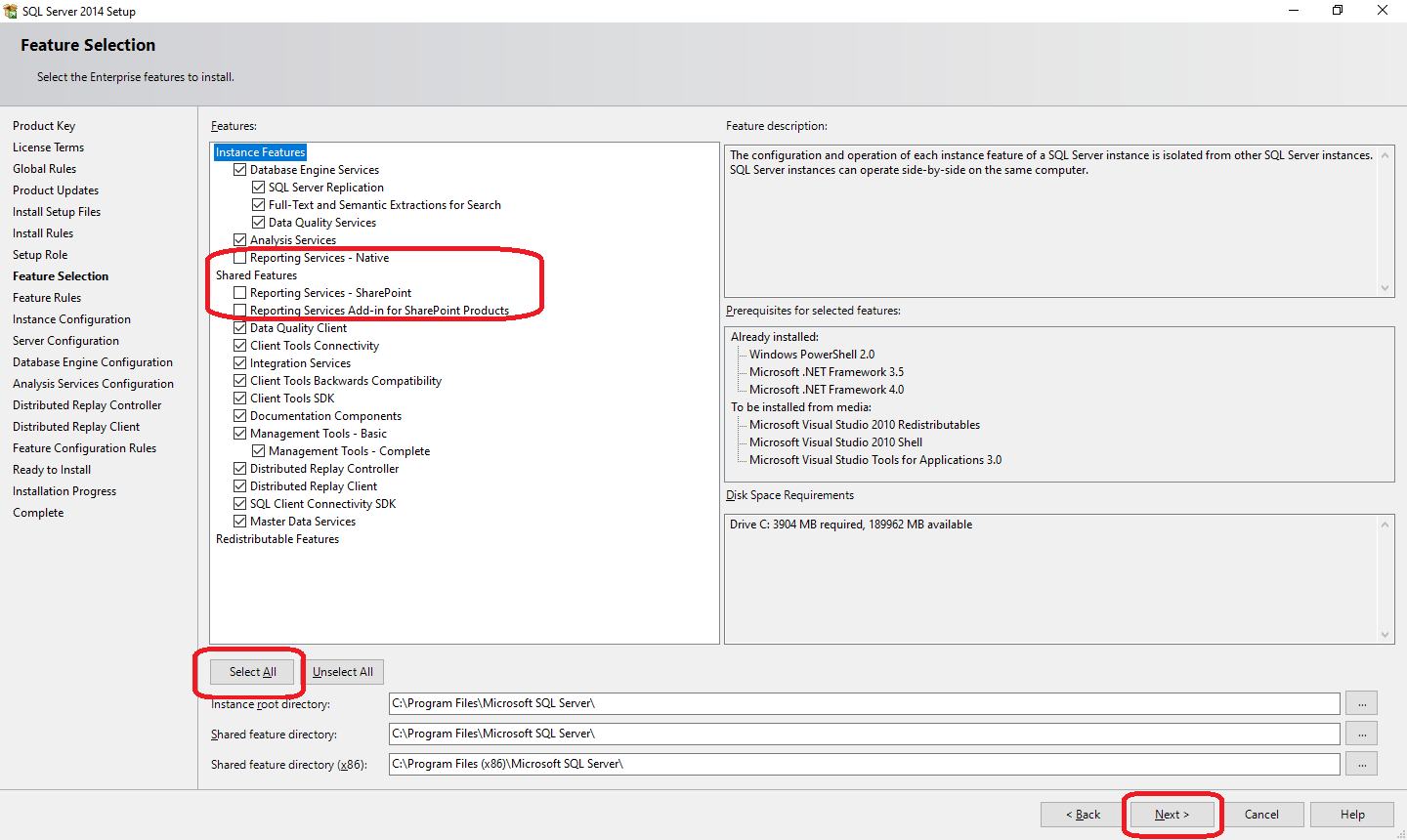Screen dimensions: 1407x840
Task: Select the Instance Features tree node
Action: (260, 152)
